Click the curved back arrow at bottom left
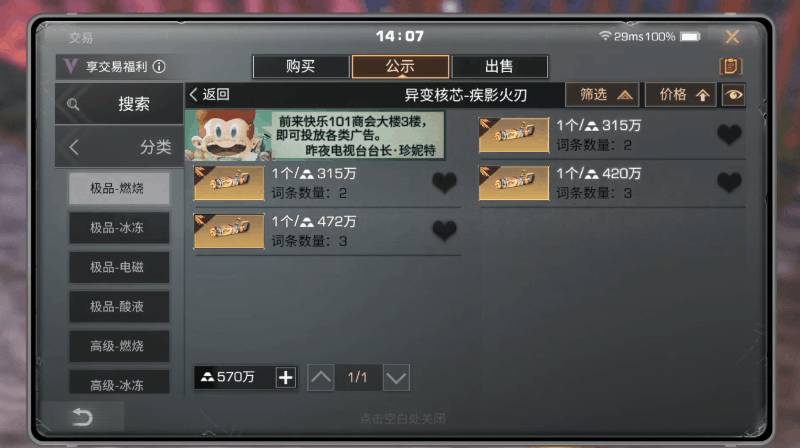Image resolution: width=800 pixels, height=448 pixels. pos(82,417)
